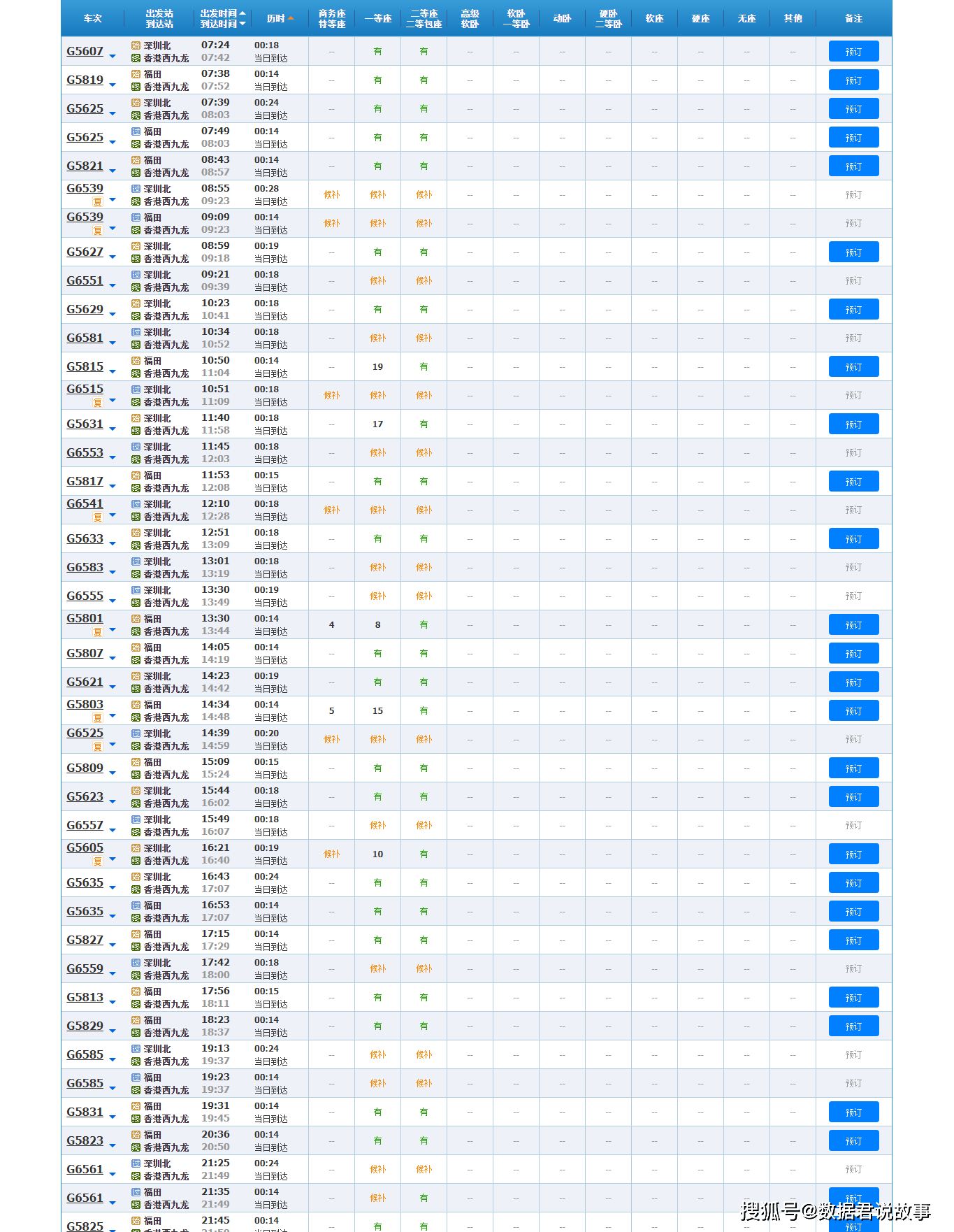Click the 复 icon under train G5801
This screenshot has height=1232, width=954.
point(98,632)
